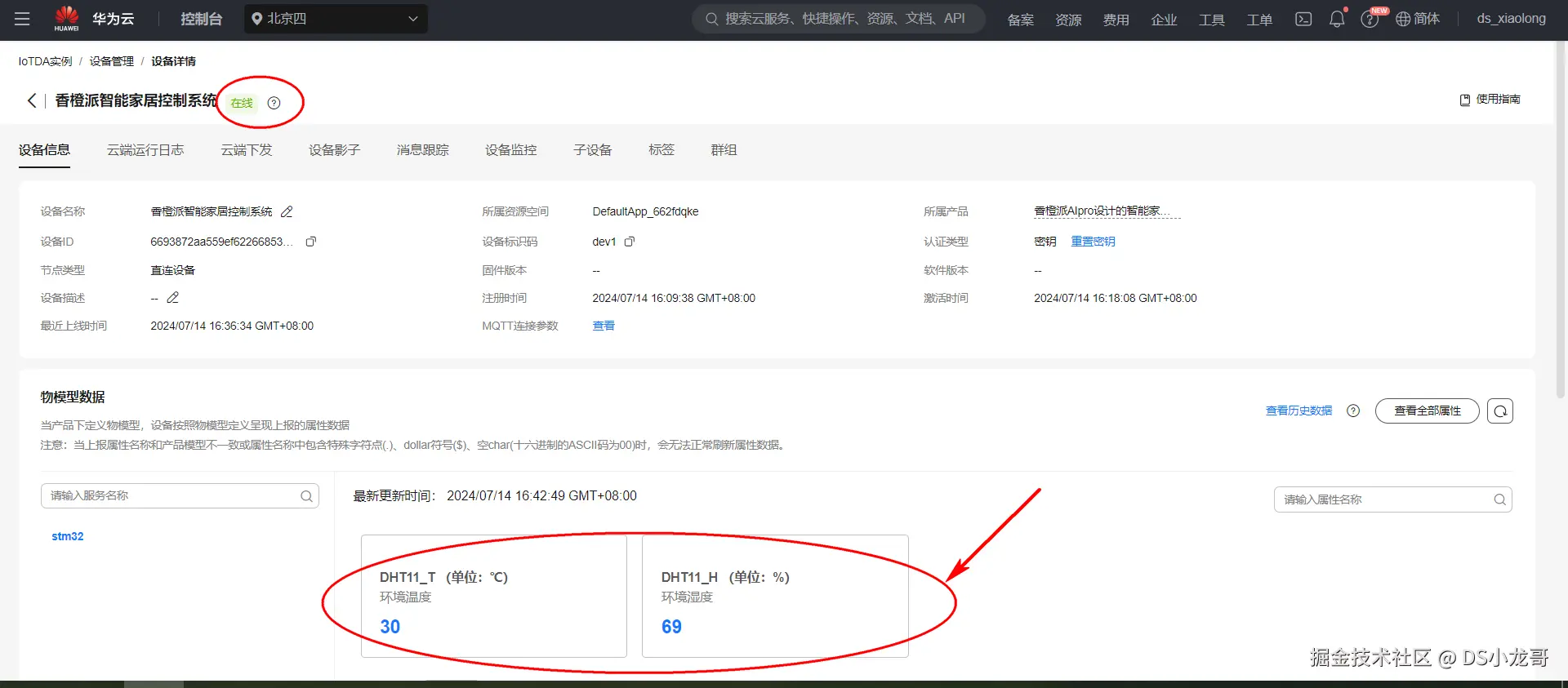Switch to 云端运行日志 tab

pyautogui.click(x=145, y=150)
